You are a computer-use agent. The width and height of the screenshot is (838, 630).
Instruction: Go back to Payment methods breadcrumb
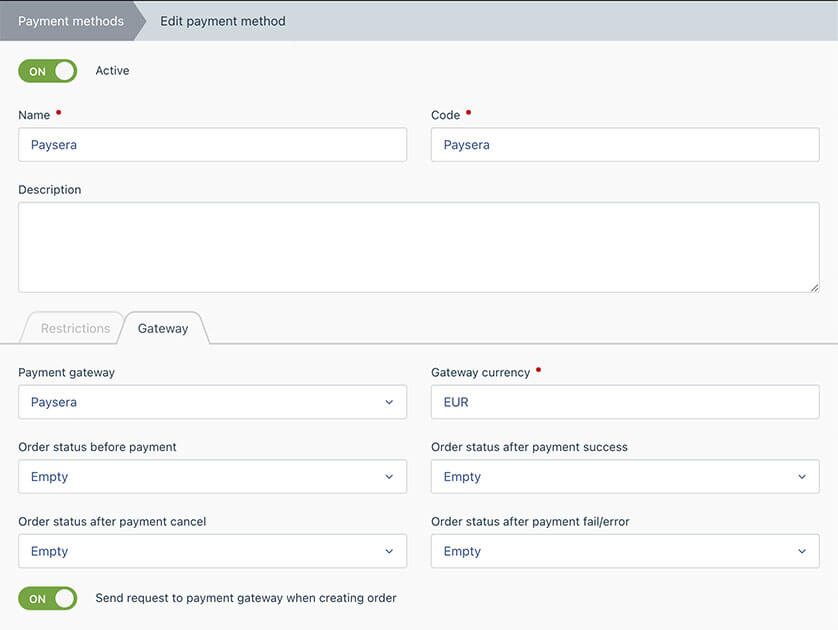(71, 21)
